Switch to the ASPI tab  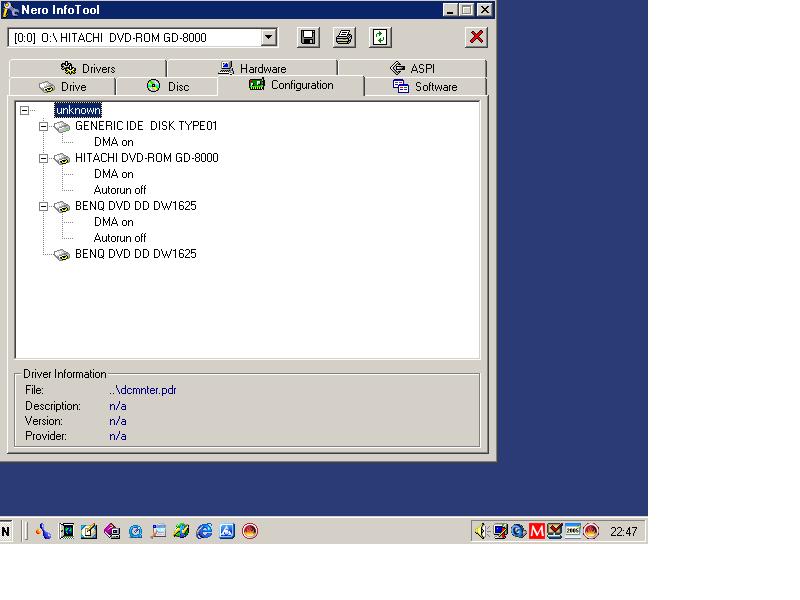tap(412, 68)
